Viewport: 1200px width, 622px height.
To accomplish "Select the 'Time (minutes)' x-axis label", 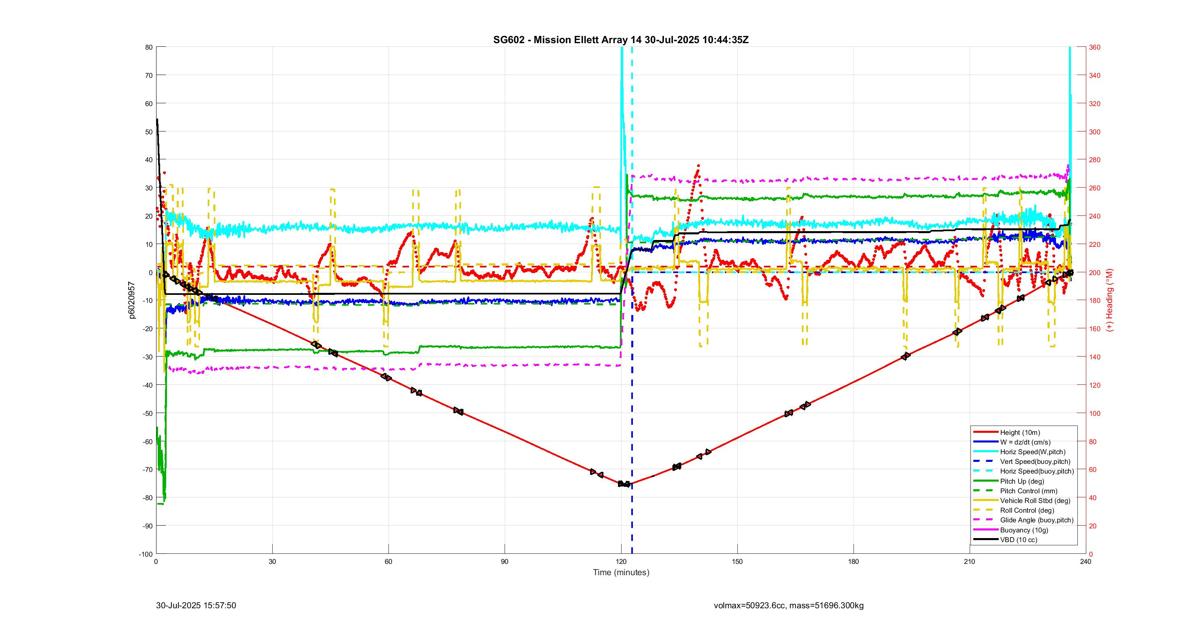I will [x=621, y=573].
